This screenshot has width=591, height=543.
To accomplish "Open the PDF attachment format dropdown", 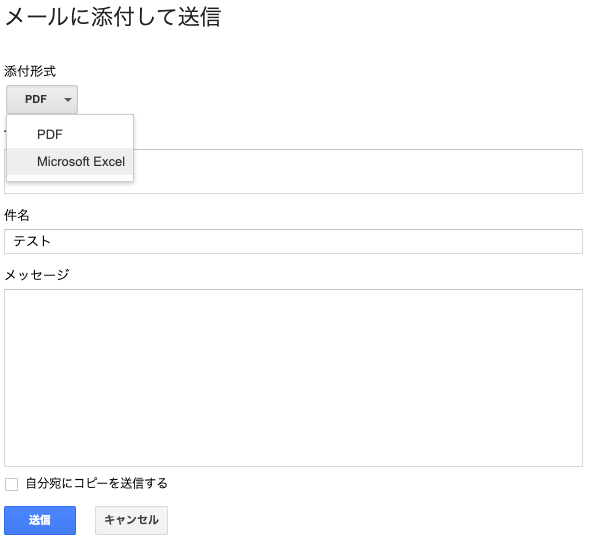I will (42, 99).
